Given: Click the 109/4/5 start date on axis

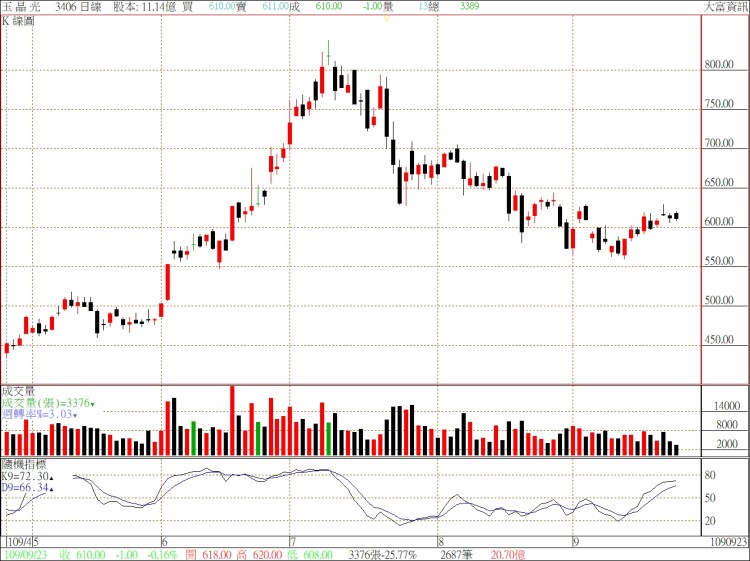Looking at the screenshot, I should (x=20, y=541).
